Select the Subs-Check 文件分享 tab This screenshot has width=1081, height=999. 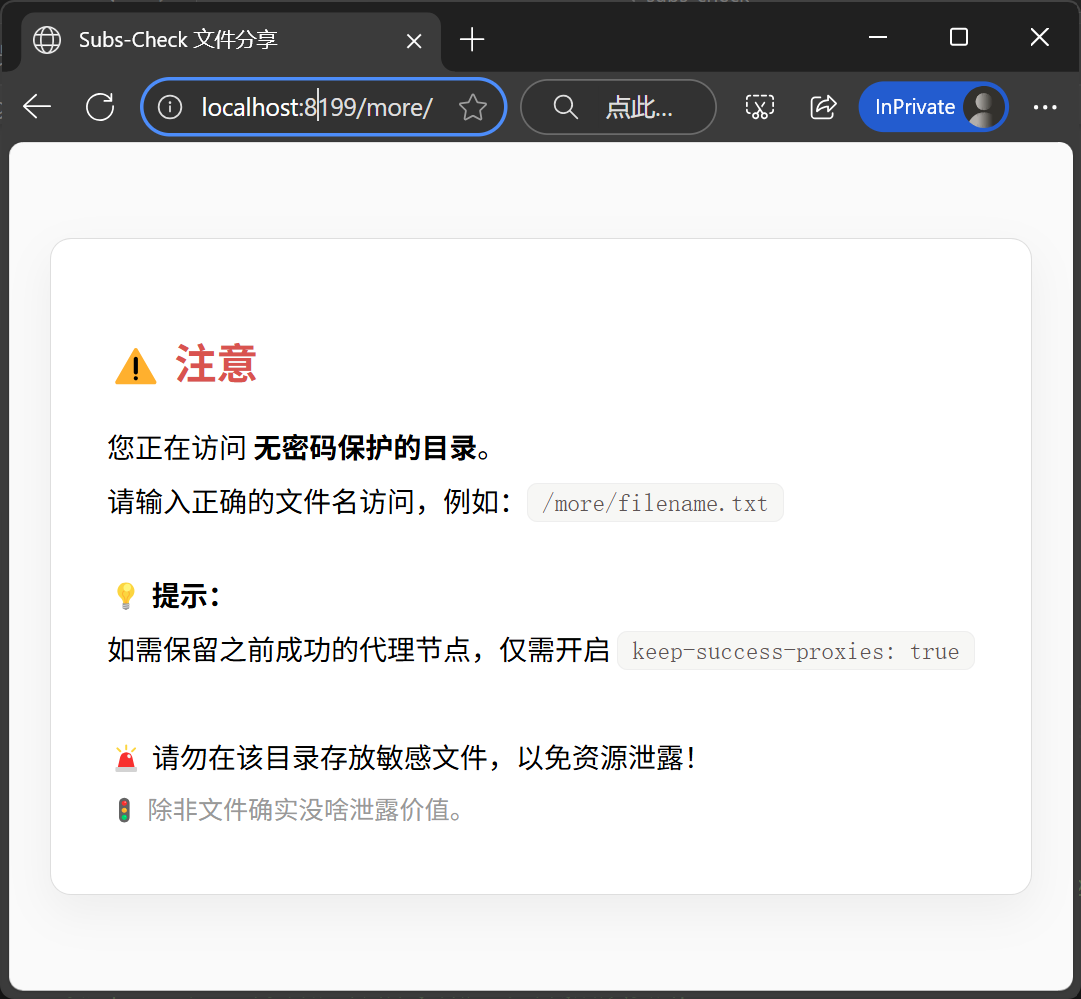[231, 41]
